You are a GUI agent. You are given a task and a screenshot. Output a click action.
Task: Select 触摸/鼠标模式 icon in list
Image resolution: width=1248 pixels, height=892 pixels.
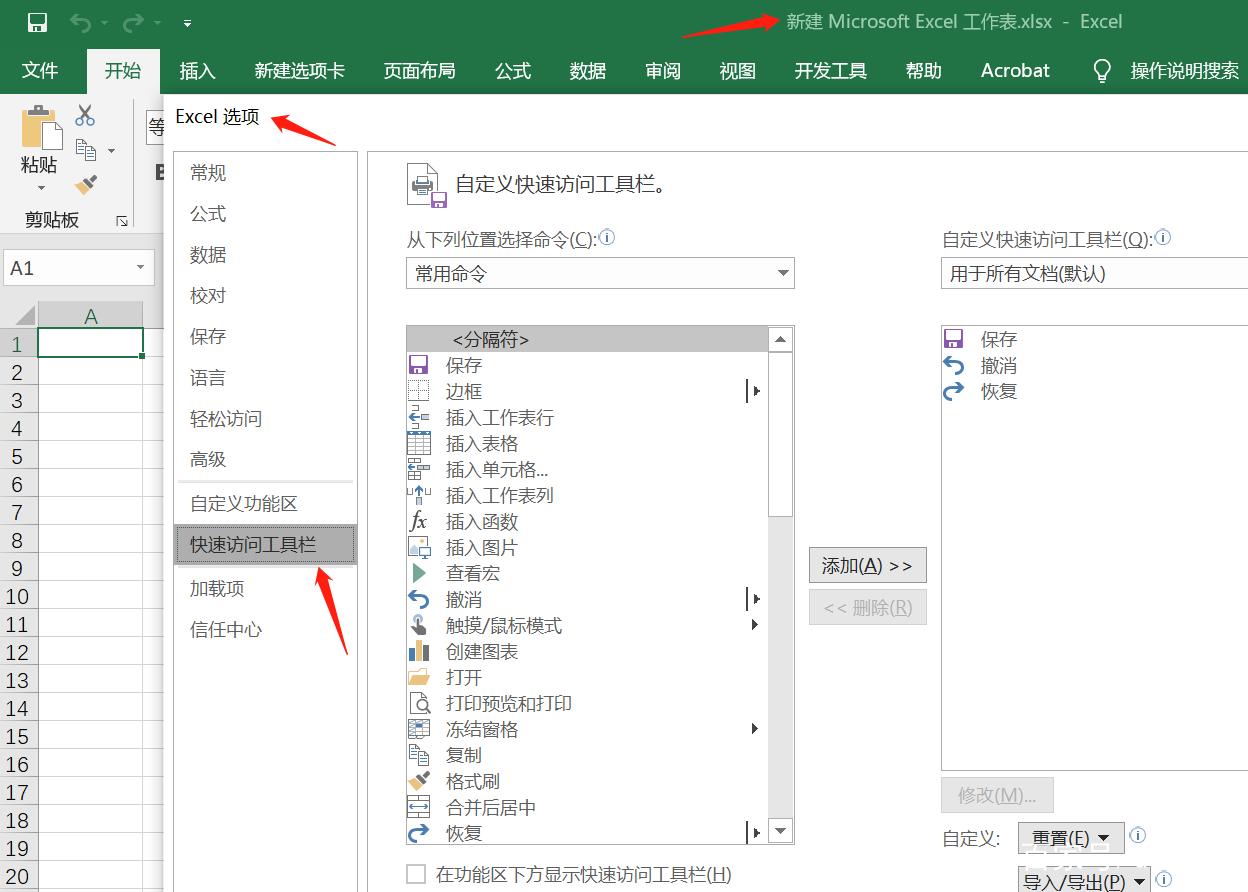pos(419,626)
